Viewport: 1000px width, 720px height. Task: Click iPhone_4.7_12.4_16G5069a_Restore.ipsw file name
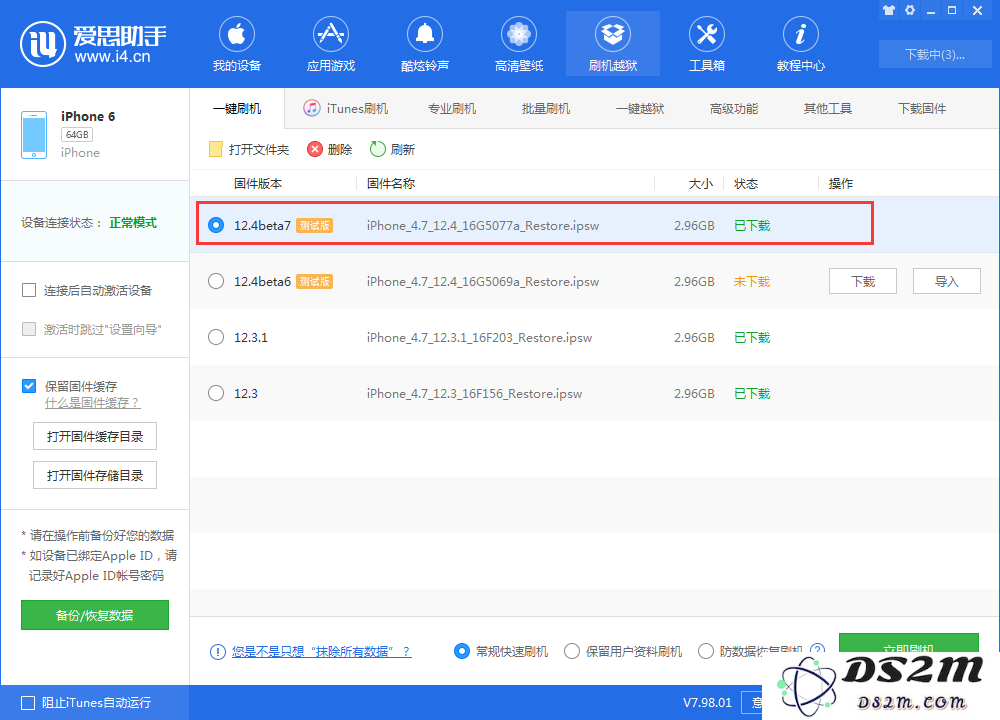point(483,281)
